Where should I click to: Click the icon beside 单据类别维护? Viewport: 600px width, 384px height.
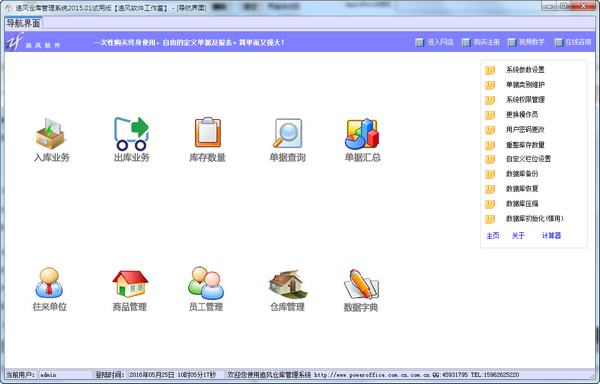[x=490, y=85]
